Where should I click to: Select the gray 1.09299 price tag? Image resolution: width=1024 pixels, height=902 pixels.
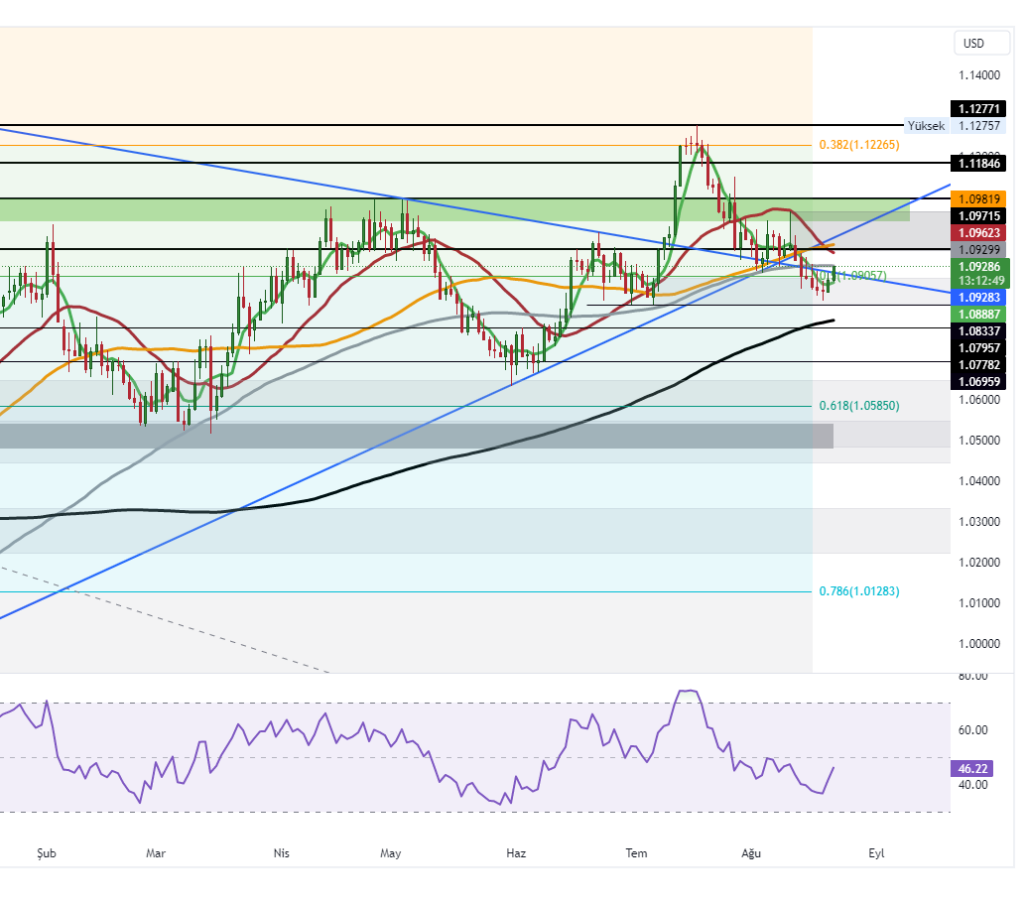(x=978, y=249)
